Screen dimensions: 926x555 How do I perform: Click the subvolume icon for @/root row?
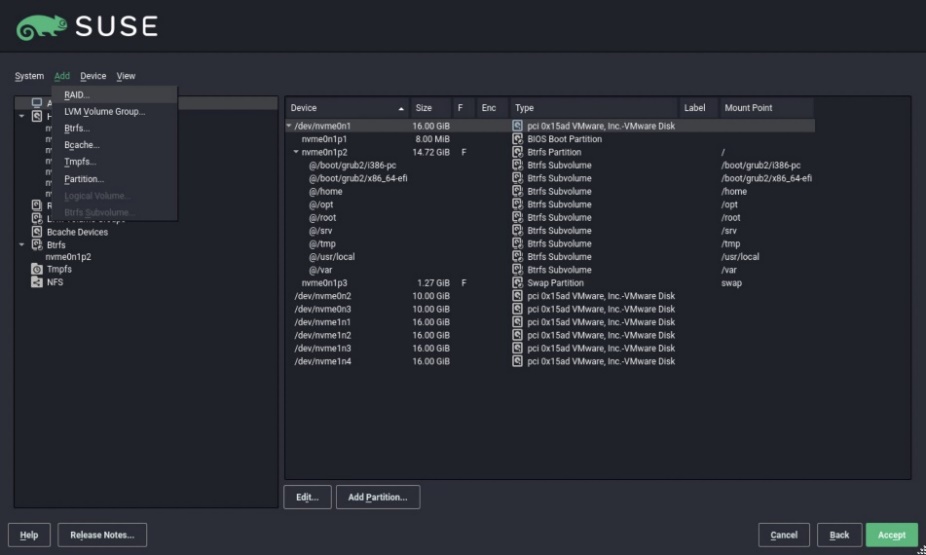point(517,217)
